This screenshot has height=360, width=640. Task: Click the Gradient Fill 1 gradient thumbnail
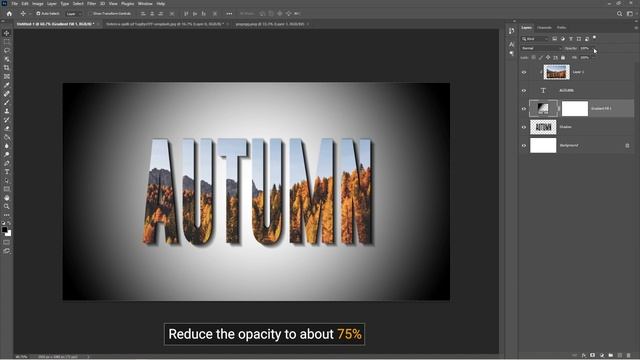[x=543, y=109]
